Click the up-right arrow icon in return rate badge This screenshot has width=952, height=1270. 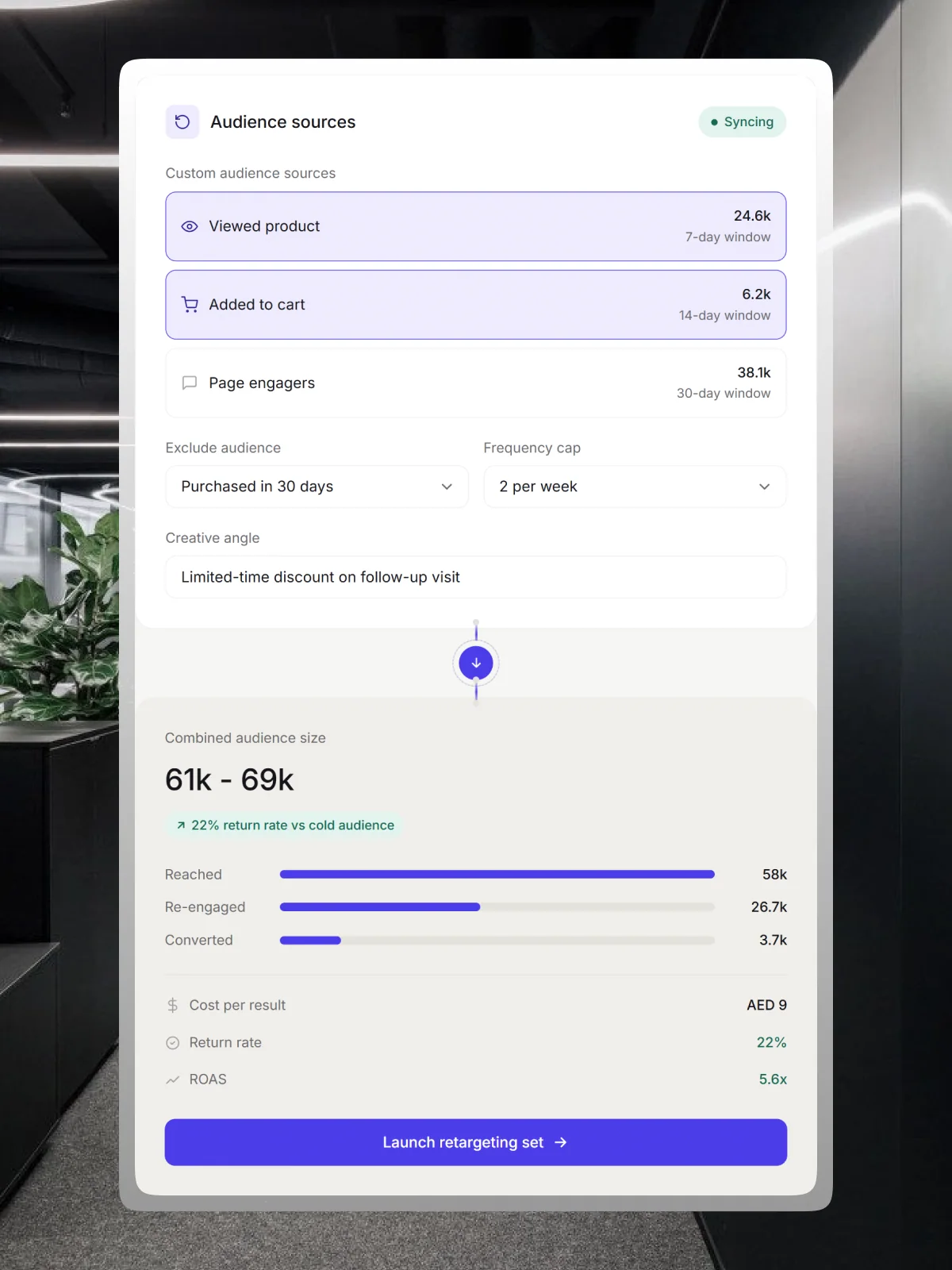point(181,825)
